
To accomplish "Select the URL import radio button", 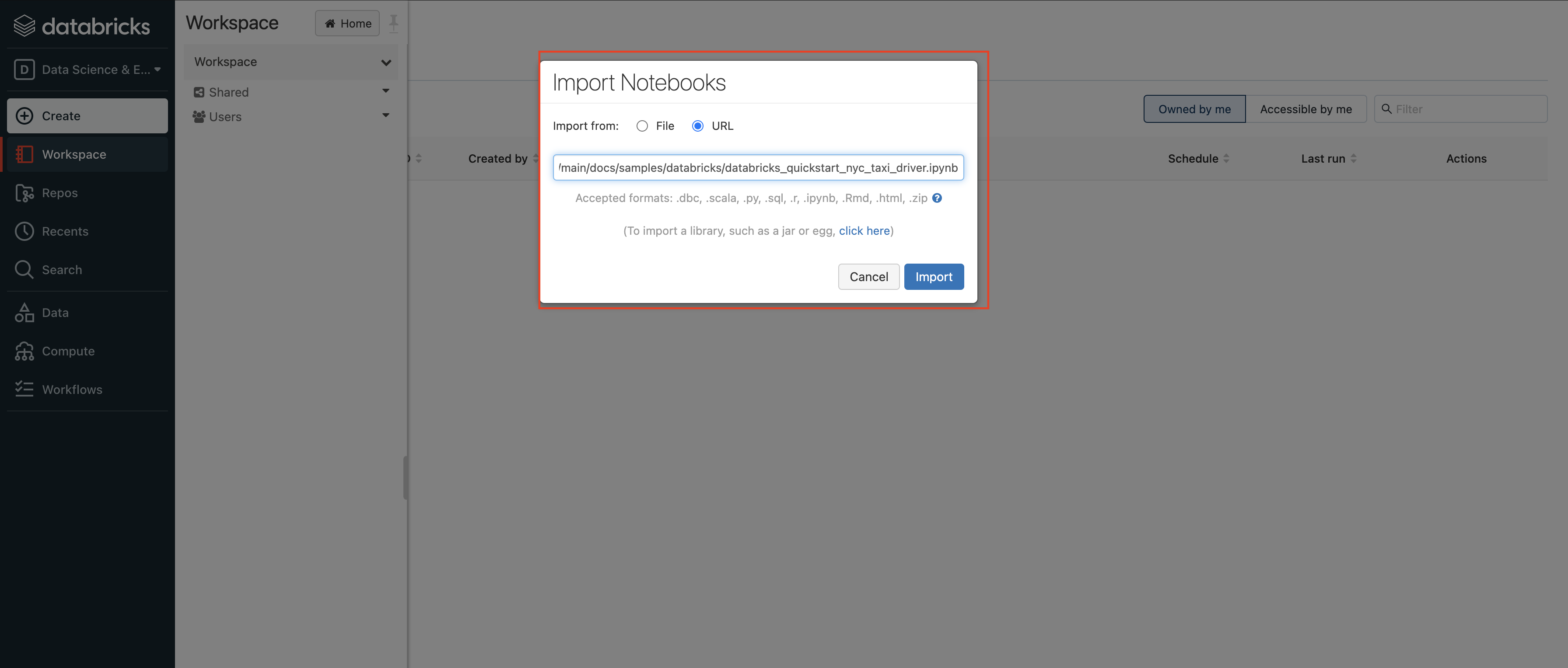I will 697,126.
